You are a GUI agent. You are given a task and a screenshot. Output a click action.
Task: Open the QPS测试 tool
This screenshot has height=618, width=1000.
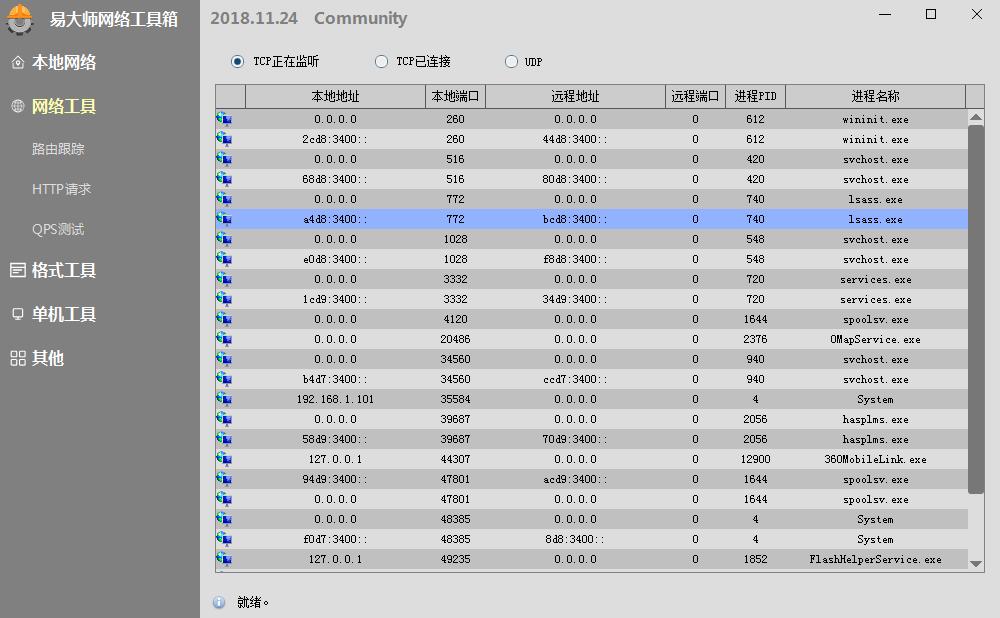click(58, 229)
